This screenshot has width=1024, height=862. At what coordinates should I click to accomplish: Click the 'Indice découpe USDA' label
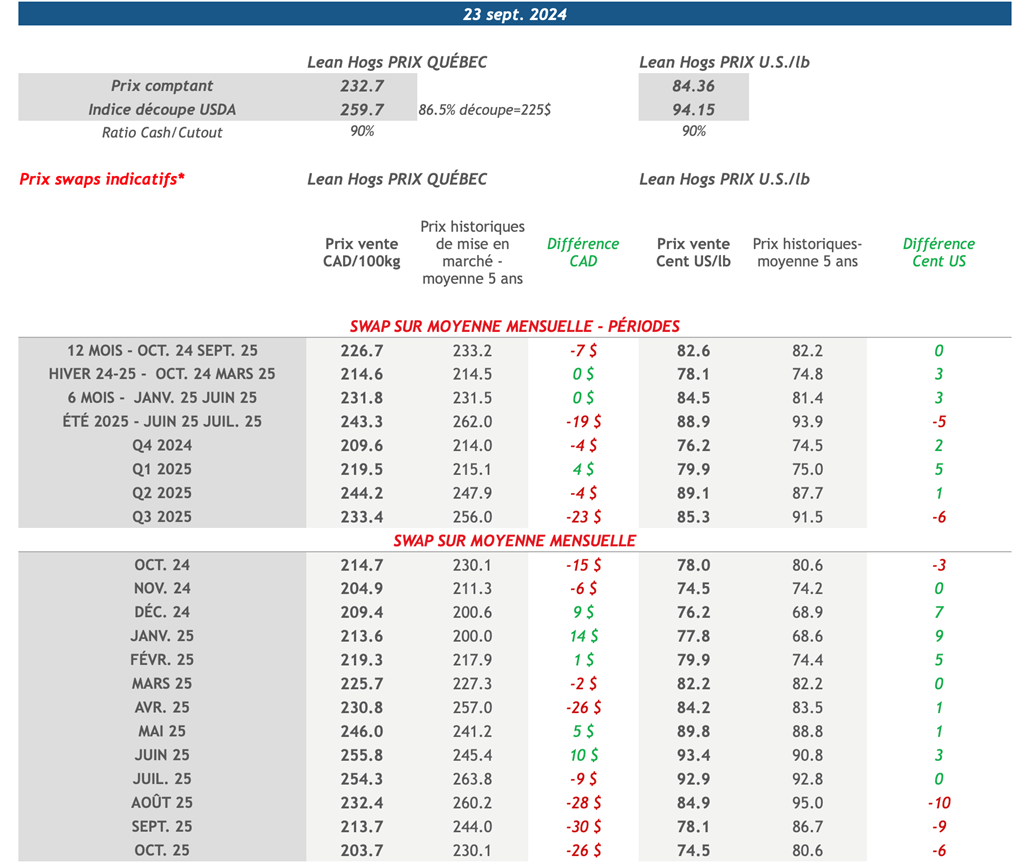[162, 109]
